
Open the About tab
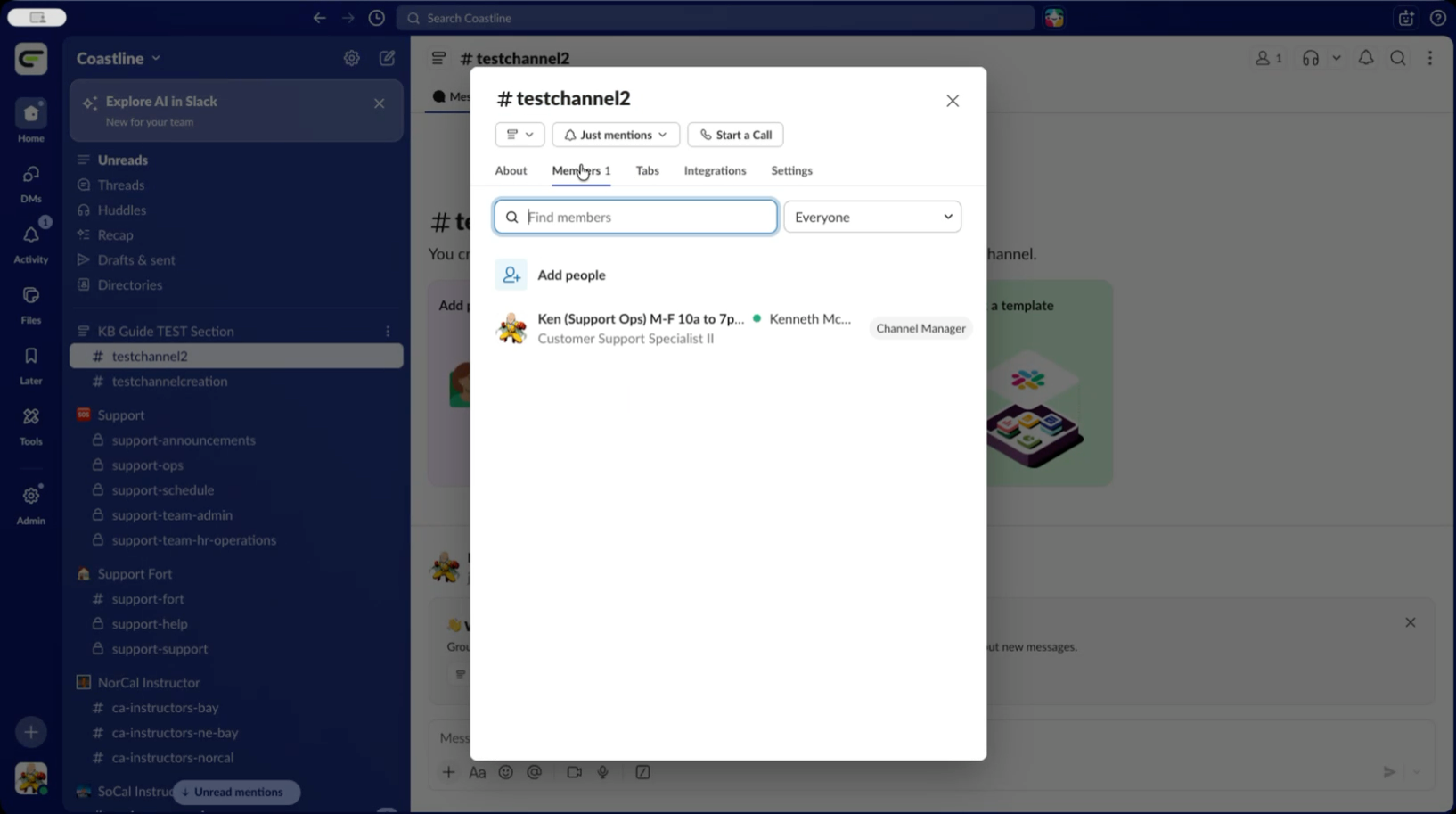(511, 170)
